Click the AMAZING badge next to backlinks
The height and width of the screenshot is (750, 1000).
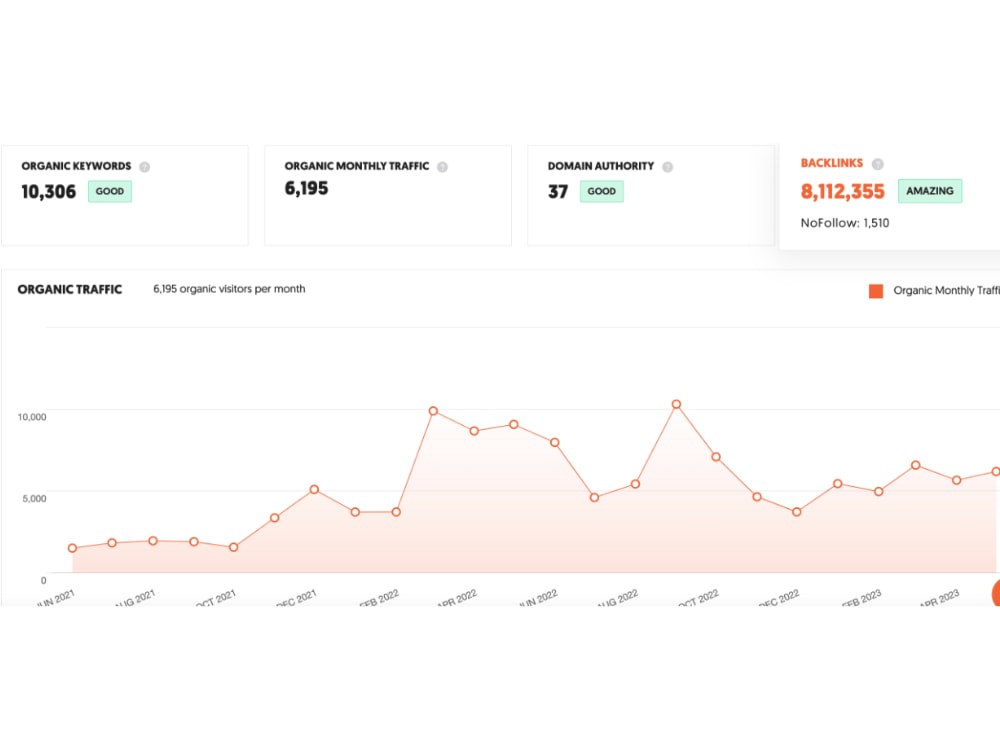click(x=930, y=191)
